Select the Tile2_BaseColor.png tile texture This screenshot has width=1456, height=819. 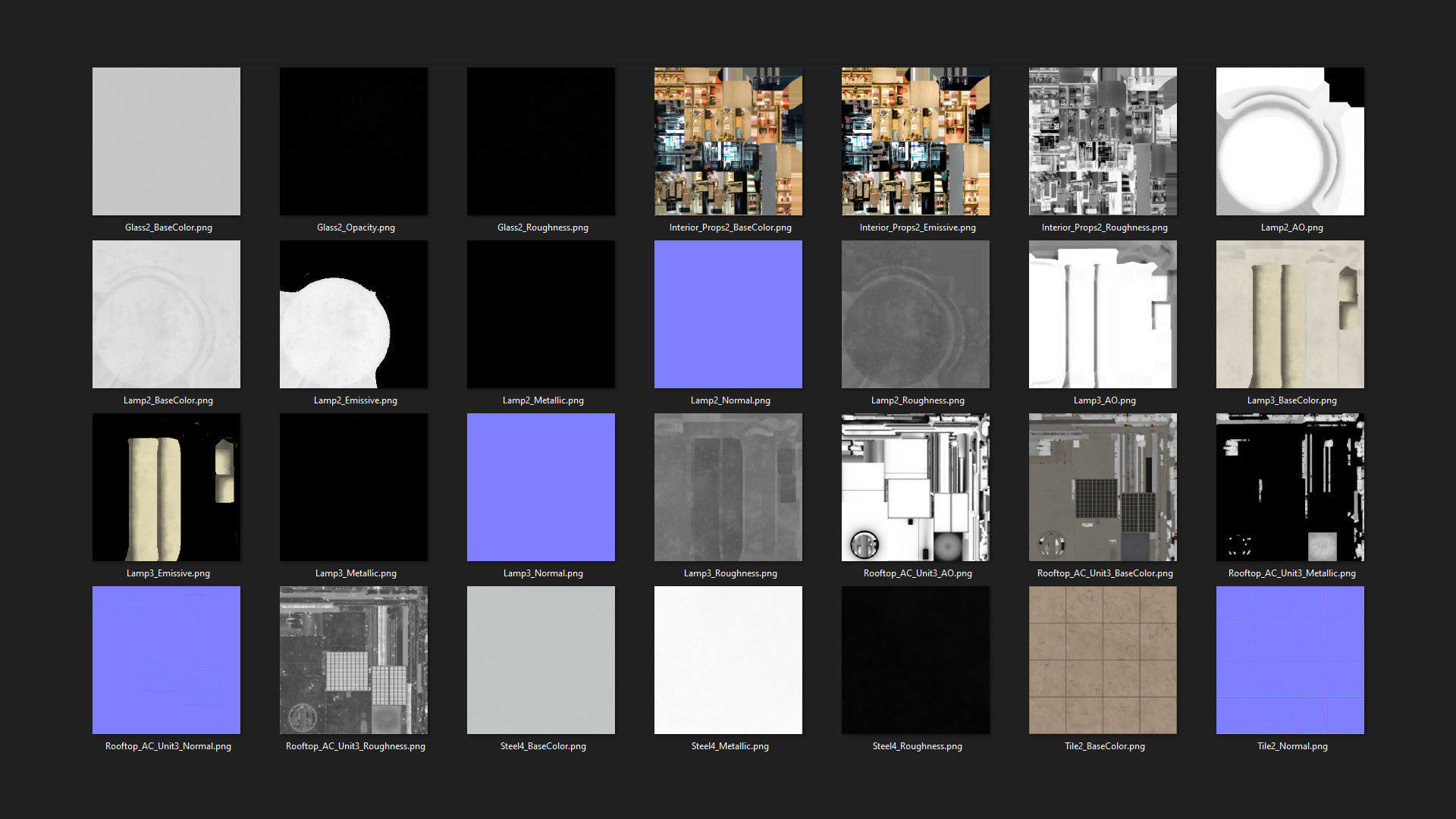pyautogui.click(x=1103, y=660)
